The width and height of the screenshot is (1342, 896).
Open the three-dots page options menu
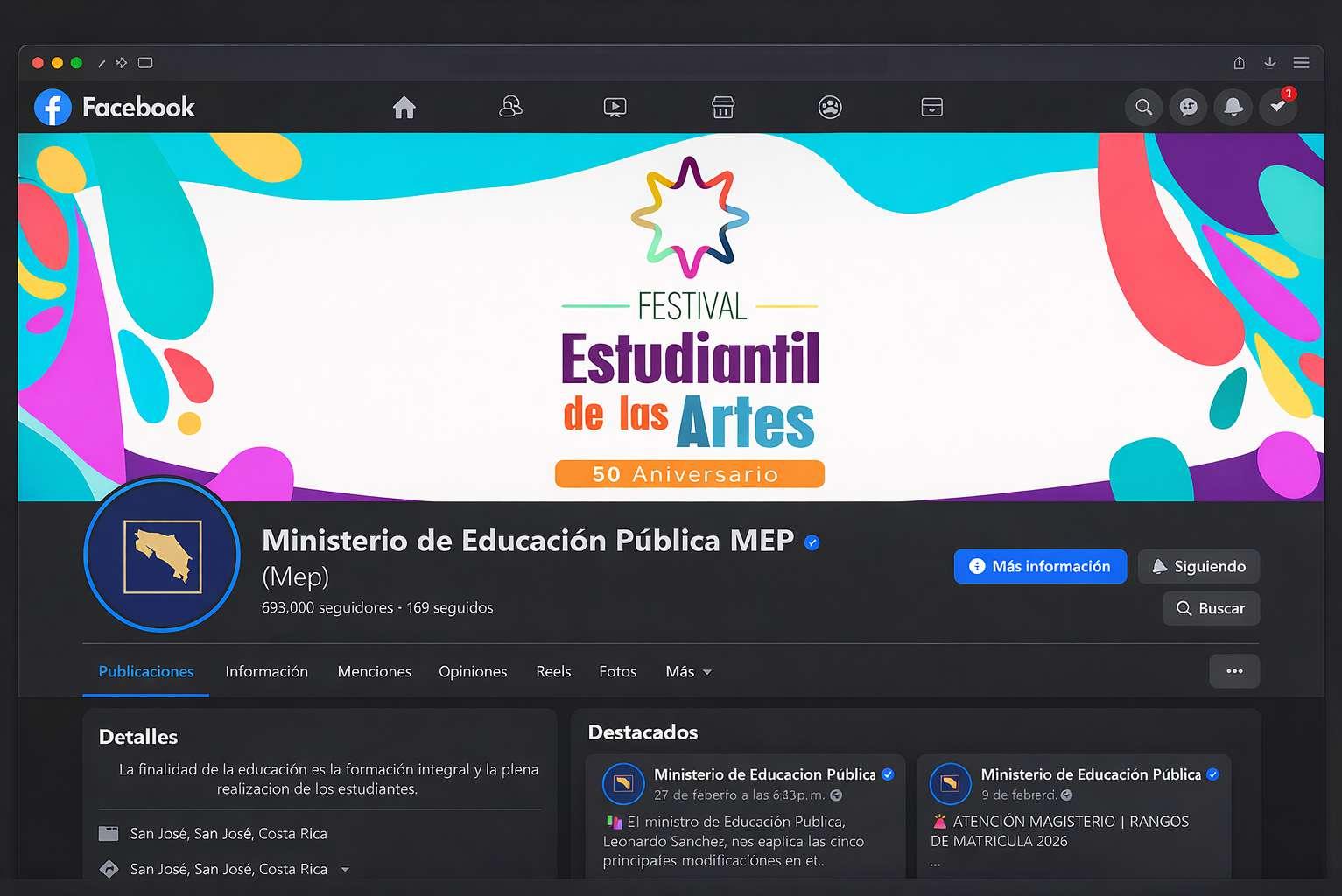pos(1234,671)
